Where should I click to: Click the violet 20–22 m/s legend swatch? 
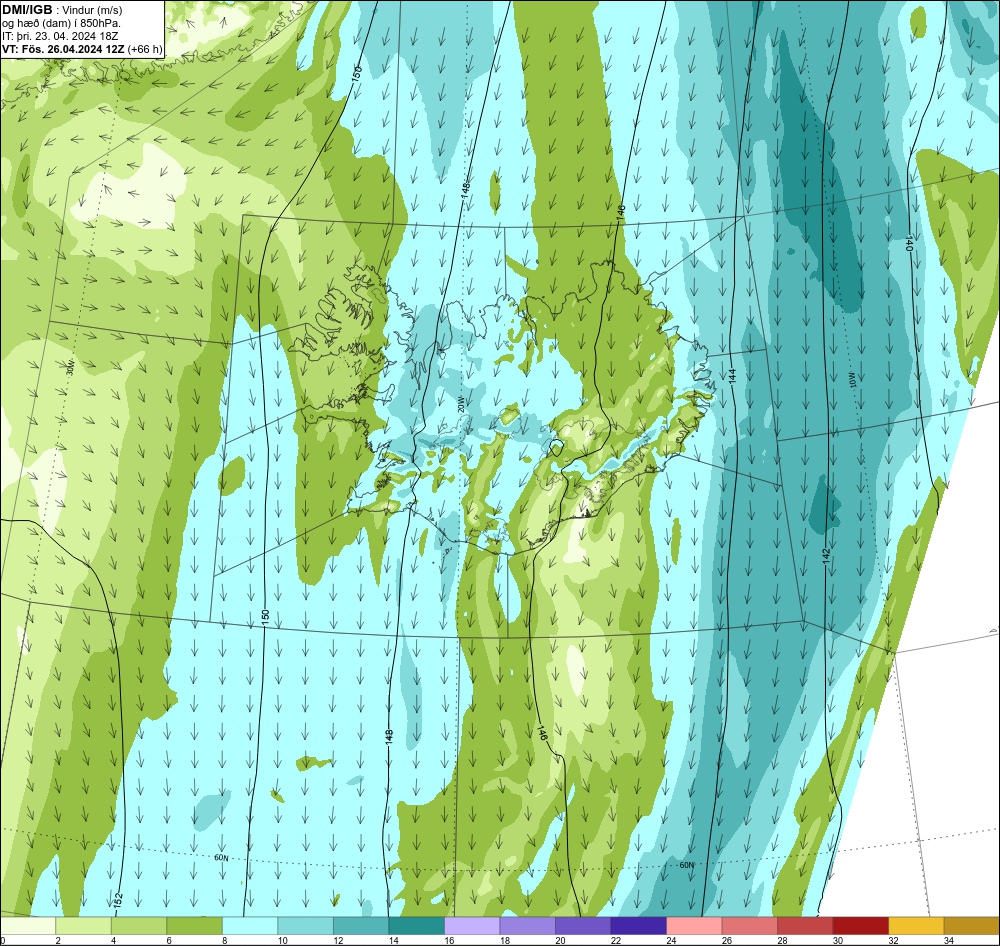[583, 926]
